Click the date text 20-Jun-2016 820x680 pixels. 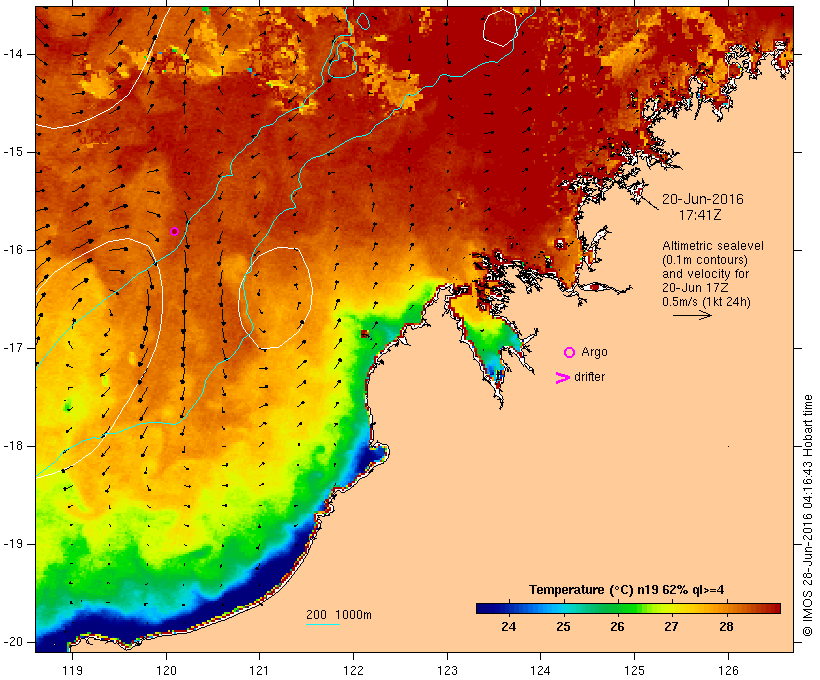(x=702, y=199)
